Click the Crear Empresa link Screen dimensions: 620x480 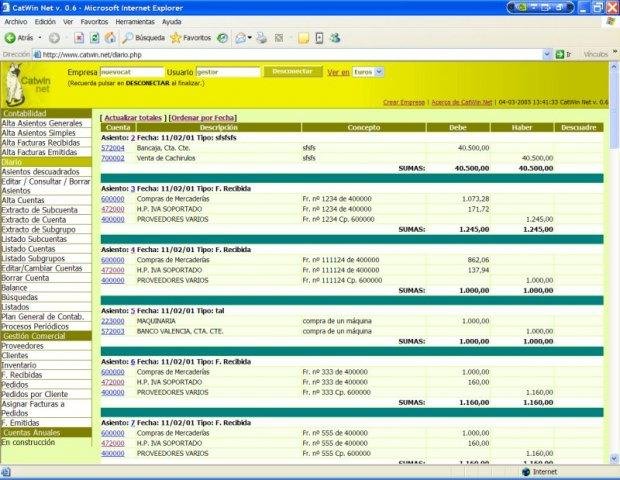pos(404,102)
